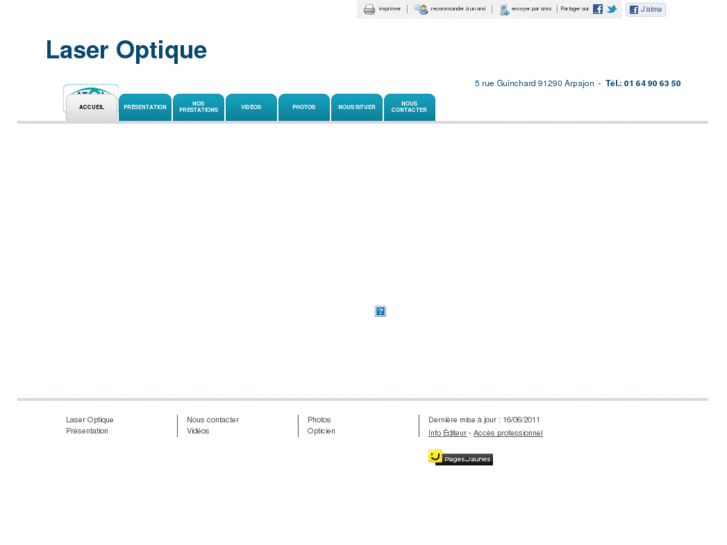Viewport: 727px width, 545px height.
Task: Open the PagesJaunes logo at bottom
Action: (x=460, y=457)
